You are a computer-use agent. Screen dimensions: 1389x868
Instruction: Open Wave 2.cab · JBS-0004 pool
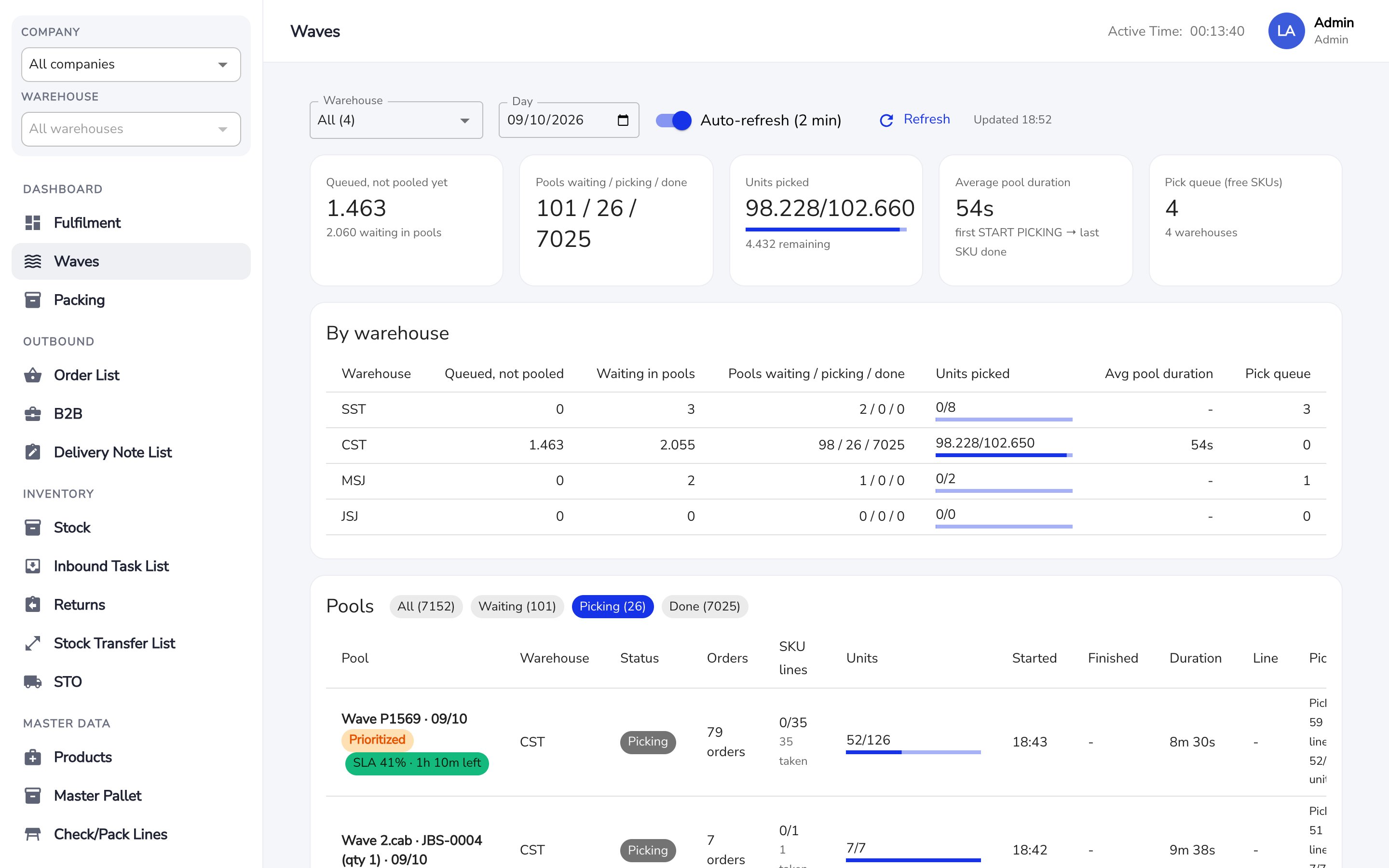pyautogui.click(x=411, y=850)
